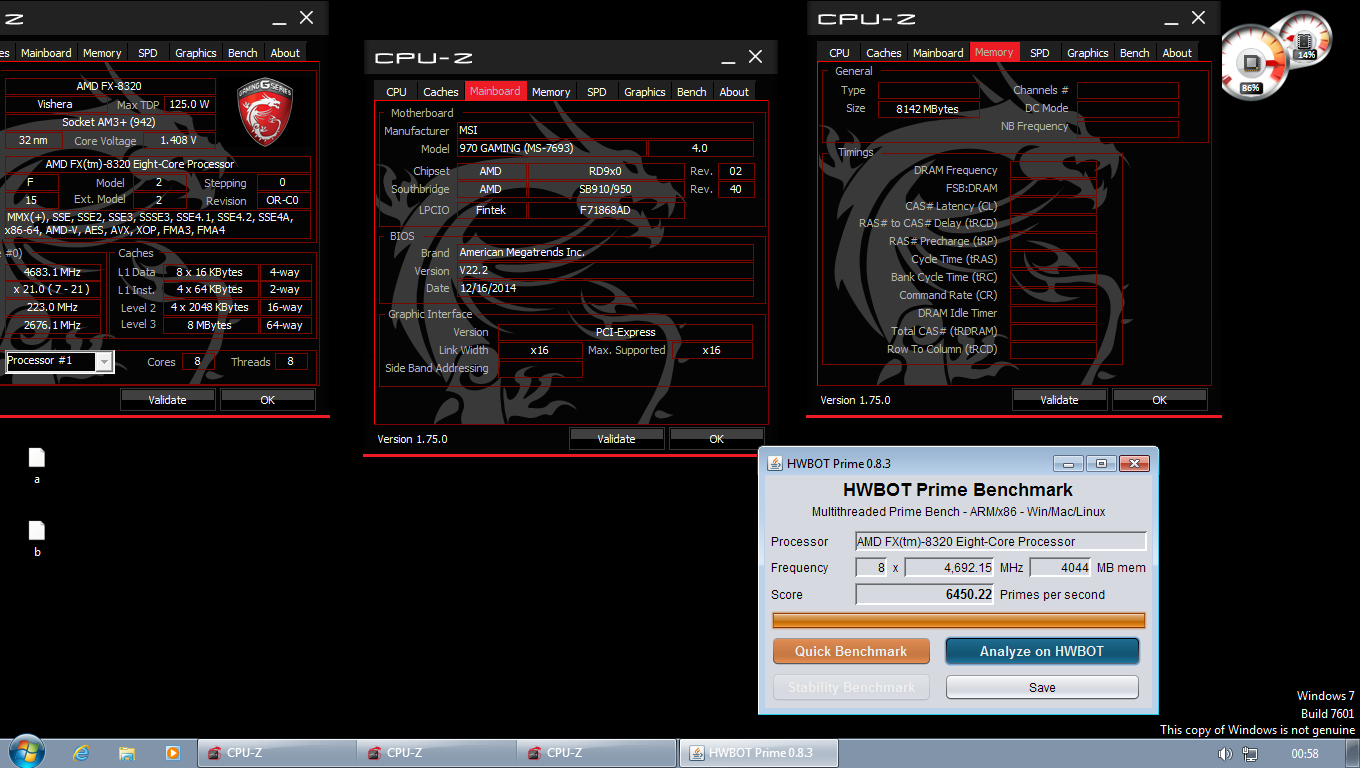Click the volume speaker tray icon
The width and height of the screenshot is (1360, 768).
tap(1224, 753)
